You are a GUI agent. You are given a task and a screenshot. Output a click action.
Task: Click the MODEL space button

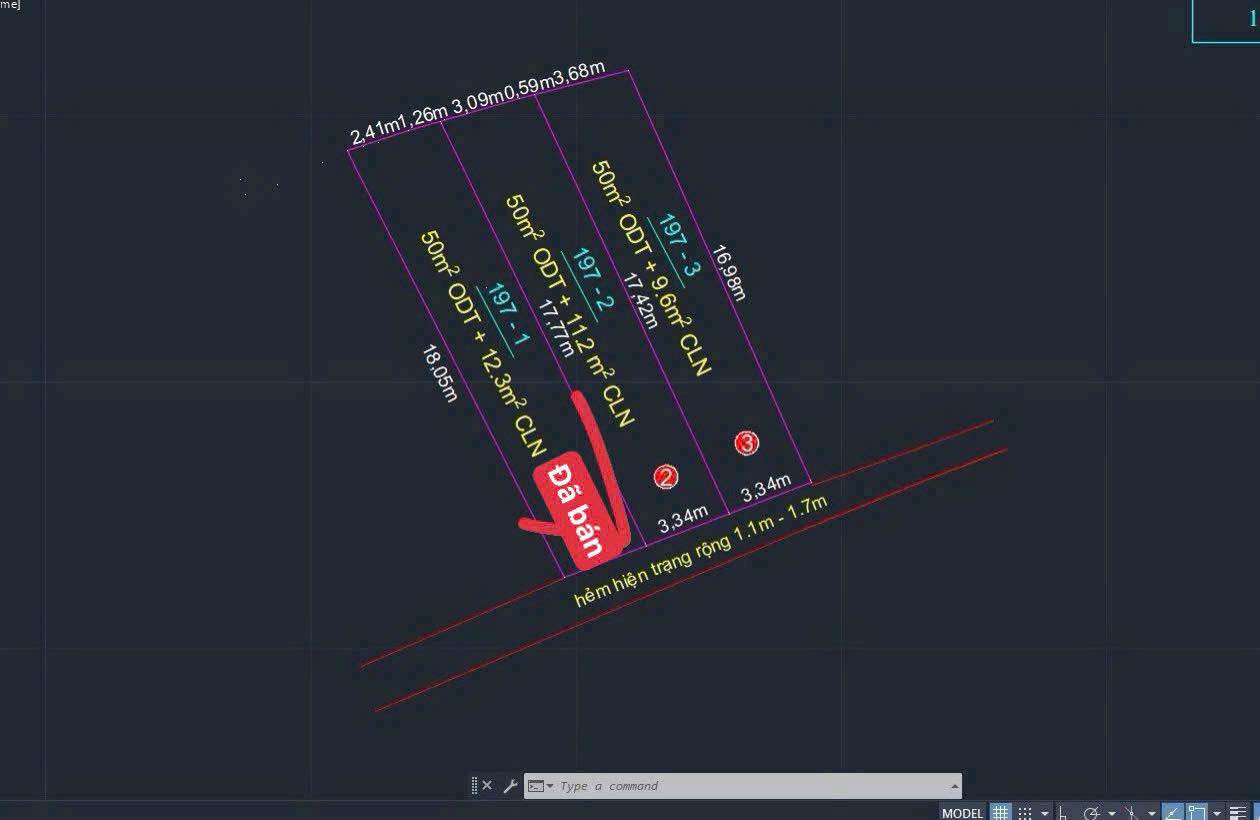tap(962, 813)
